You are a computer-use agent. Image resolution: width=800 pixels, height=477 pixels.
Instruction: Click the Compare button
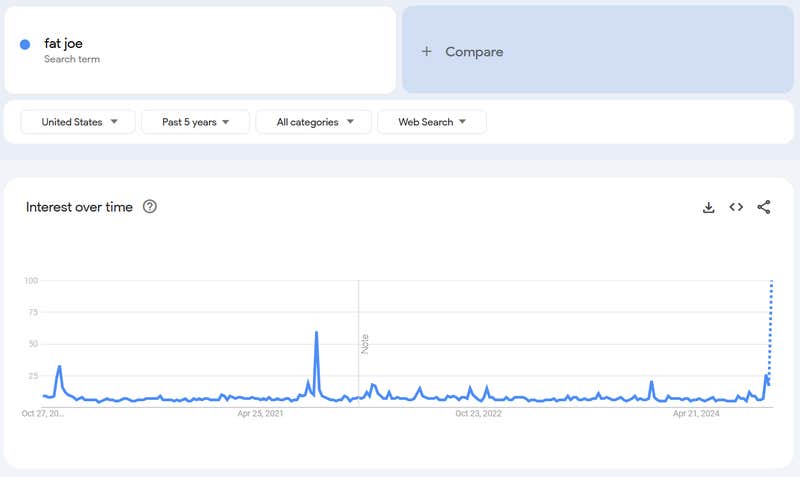point(474,51)
